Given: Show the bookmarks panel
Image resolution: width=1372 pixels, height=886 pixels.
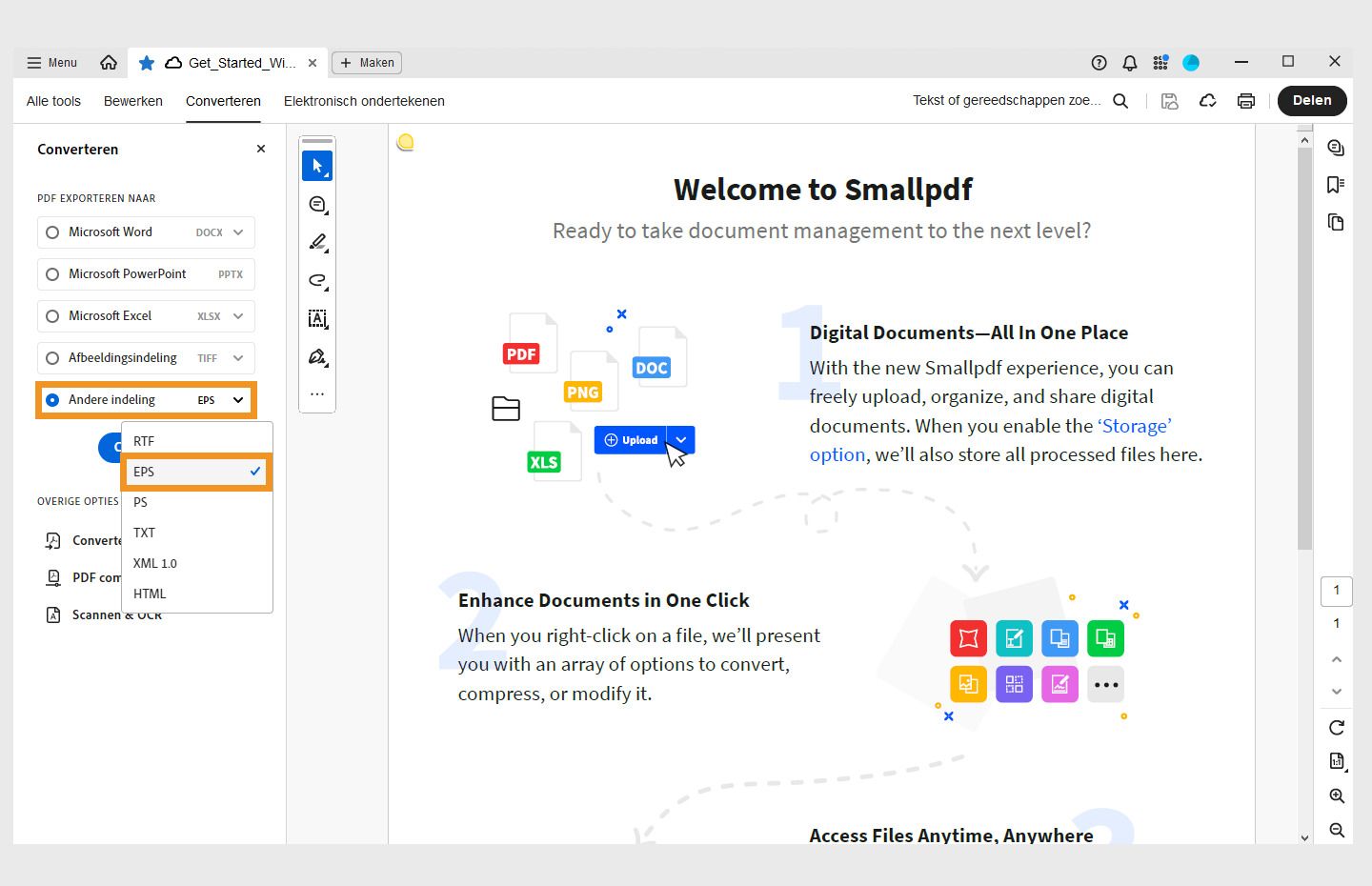Looking at the screenshot, I should (1336, 184).
